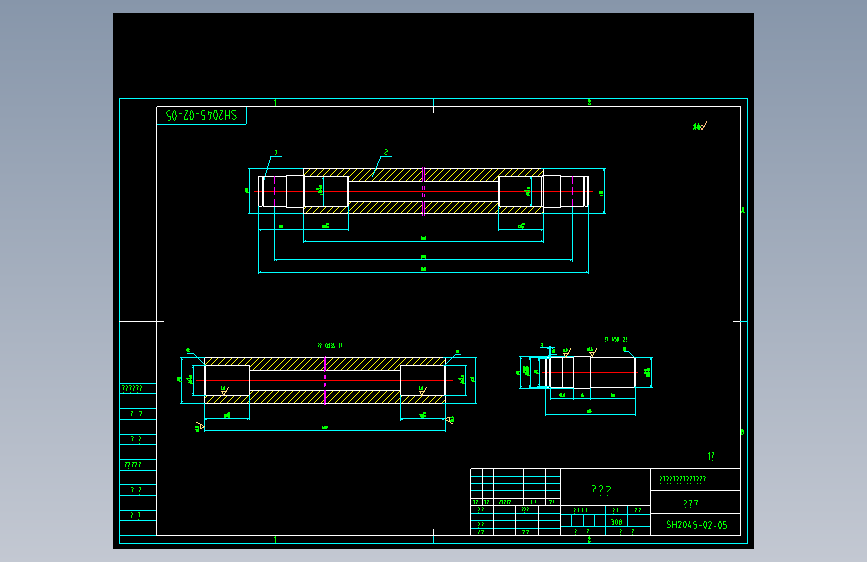Click the large ??? part name in title block

coord(602,490)
